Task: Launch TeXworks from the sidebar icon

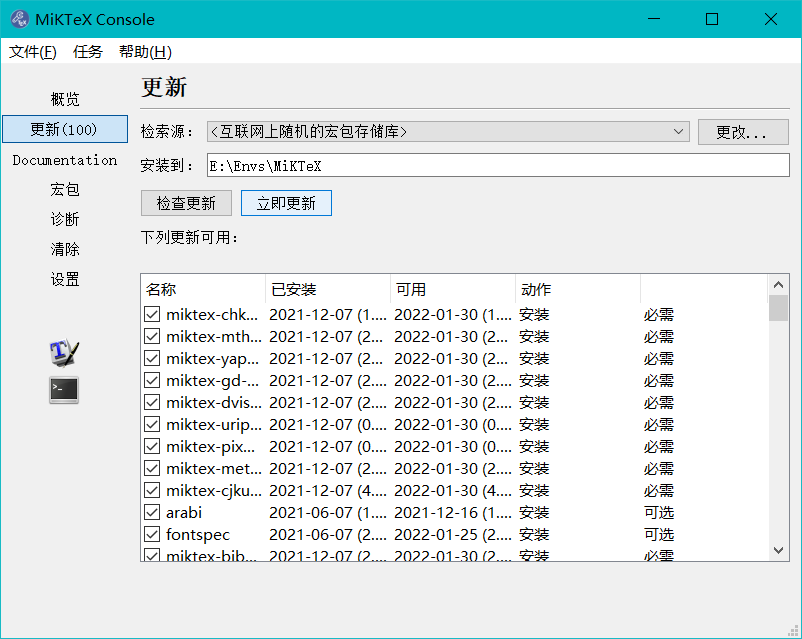Action: (x=62, y=352)
